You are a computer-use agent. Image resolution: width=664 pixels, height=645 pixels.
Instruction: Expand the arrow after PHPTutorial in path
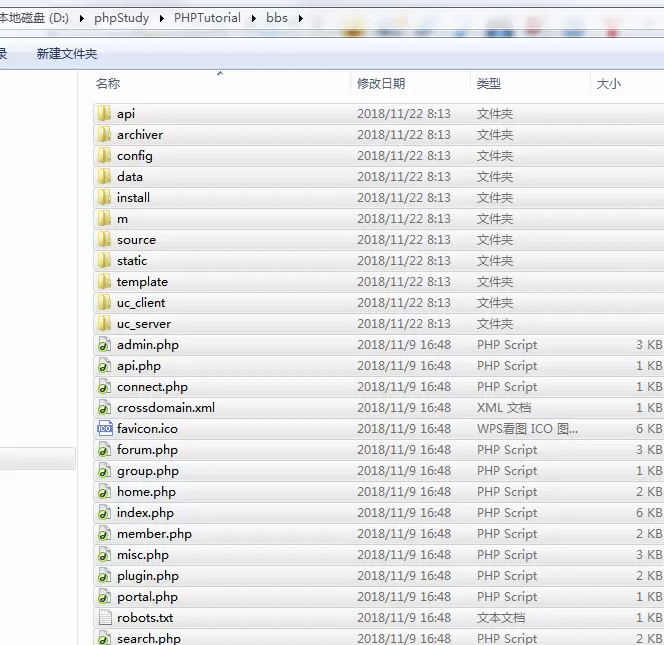point(256,18)
